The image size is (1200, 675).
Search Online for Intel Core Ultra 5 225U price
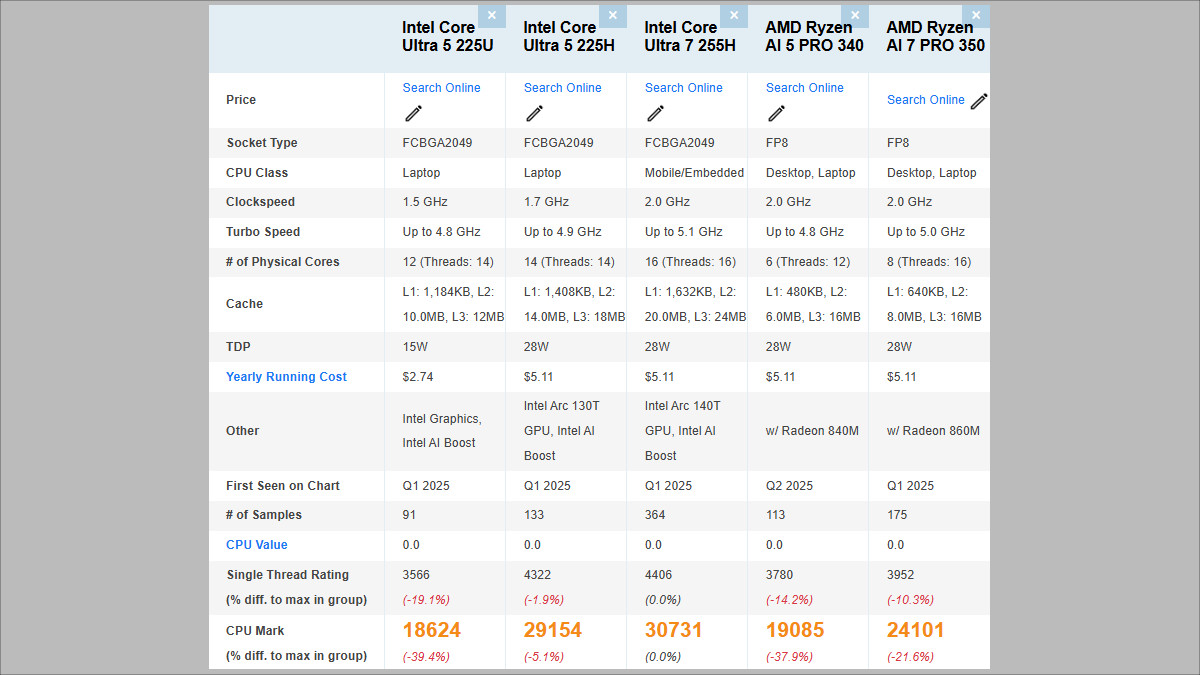tap(442, 87)
